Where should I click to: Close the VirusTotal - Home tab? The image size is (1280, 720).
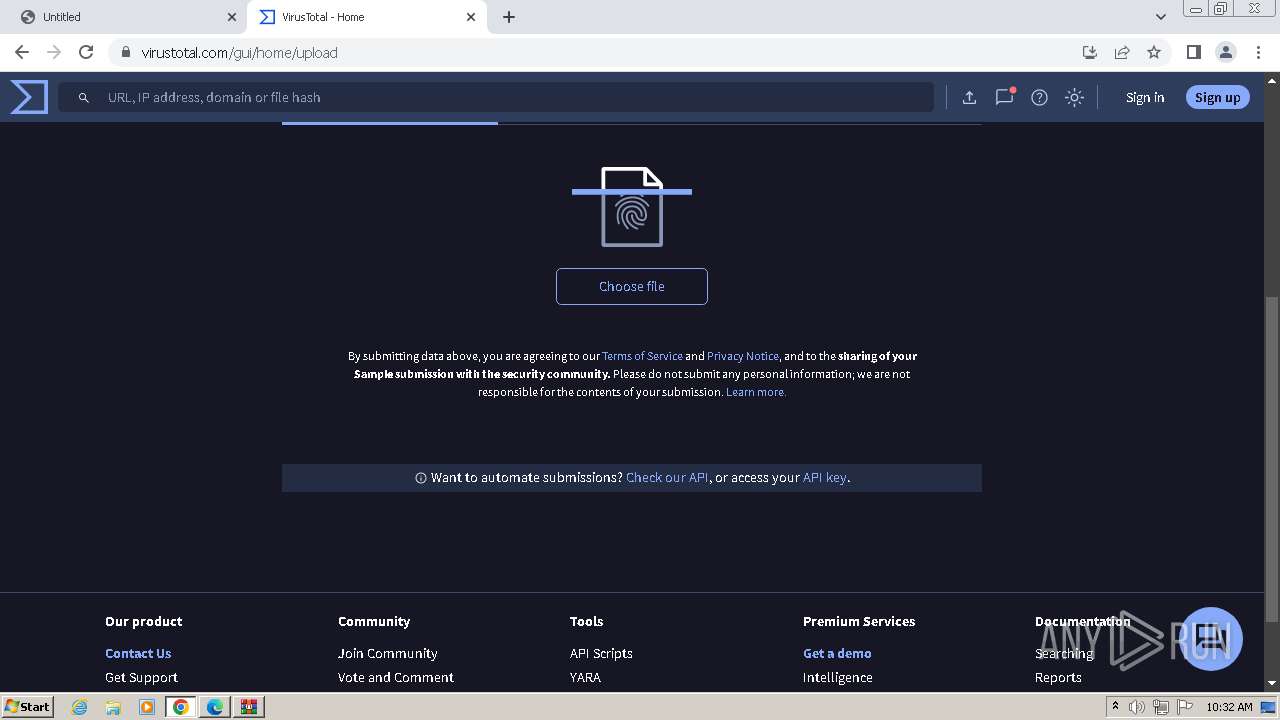point(472,17)
